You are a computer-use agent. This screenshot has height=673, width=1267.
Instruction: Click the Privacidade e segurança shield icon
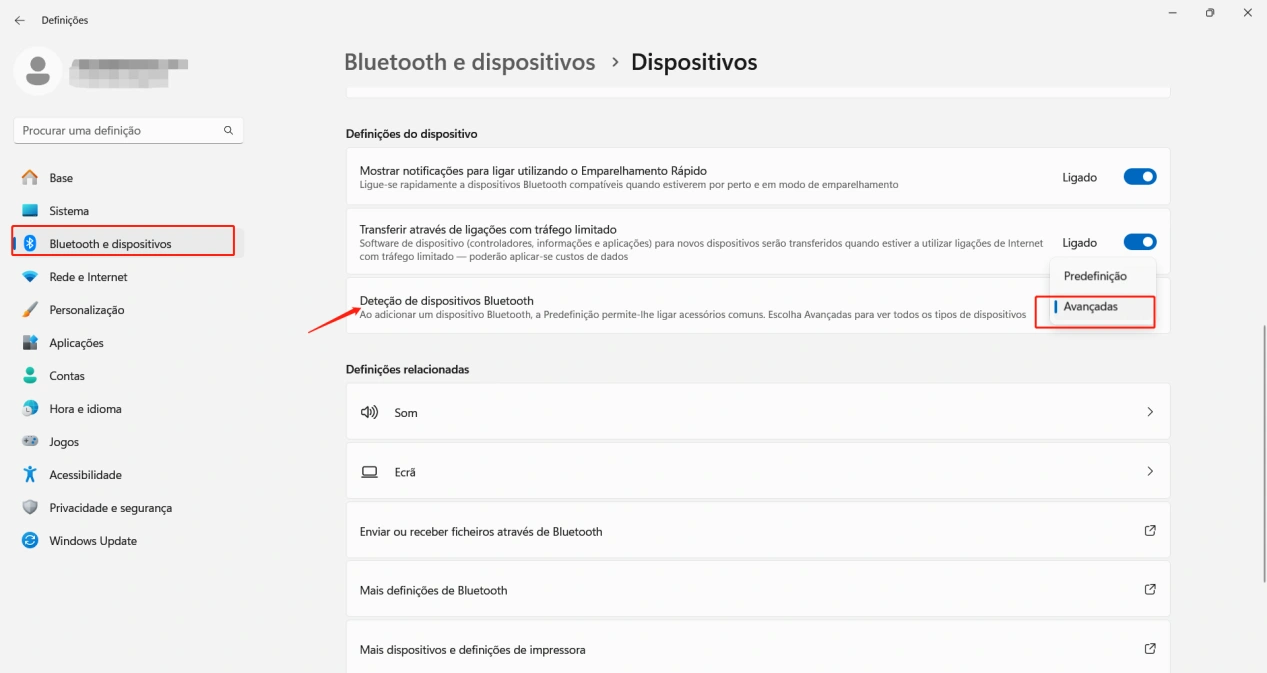pos(30,508)
